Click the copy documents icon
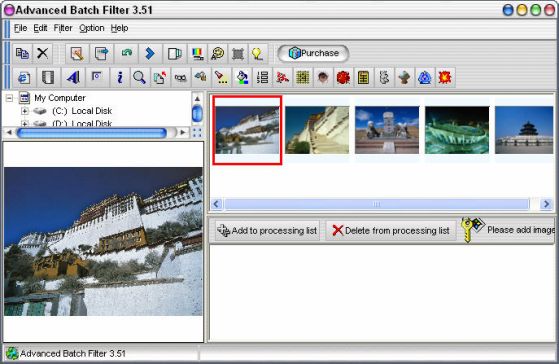This screenshot has width=559, height=364. 22,54
